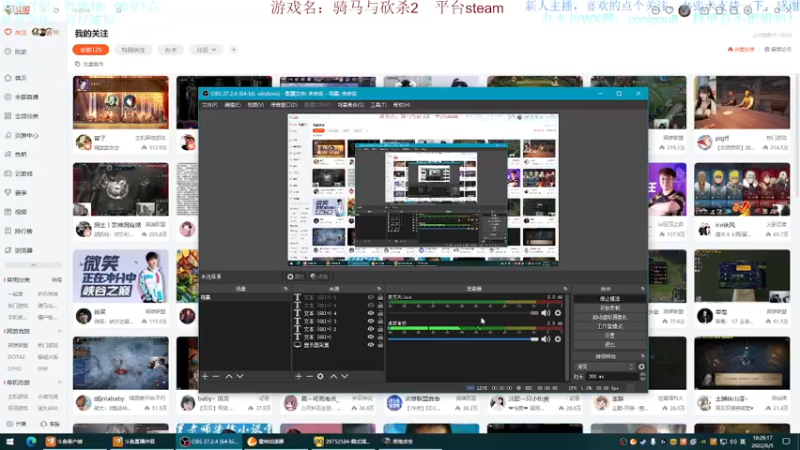Screen dimensions: 800x450
Task: Move scene up in OBS Scenes panel
Action: click(x=229, y=376)
